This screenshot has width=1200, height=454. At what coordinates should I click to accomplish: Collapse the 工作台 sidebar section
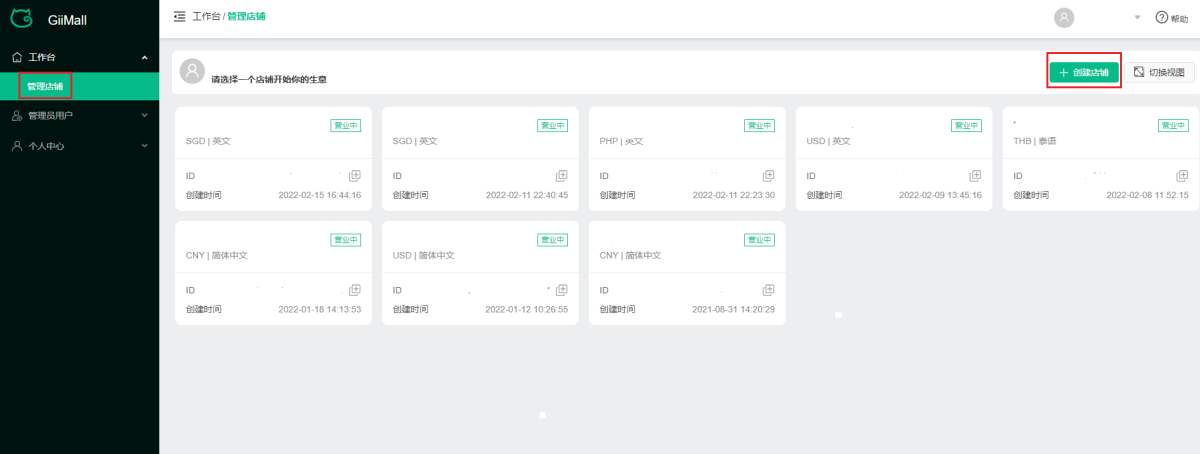tap(144, 58)
